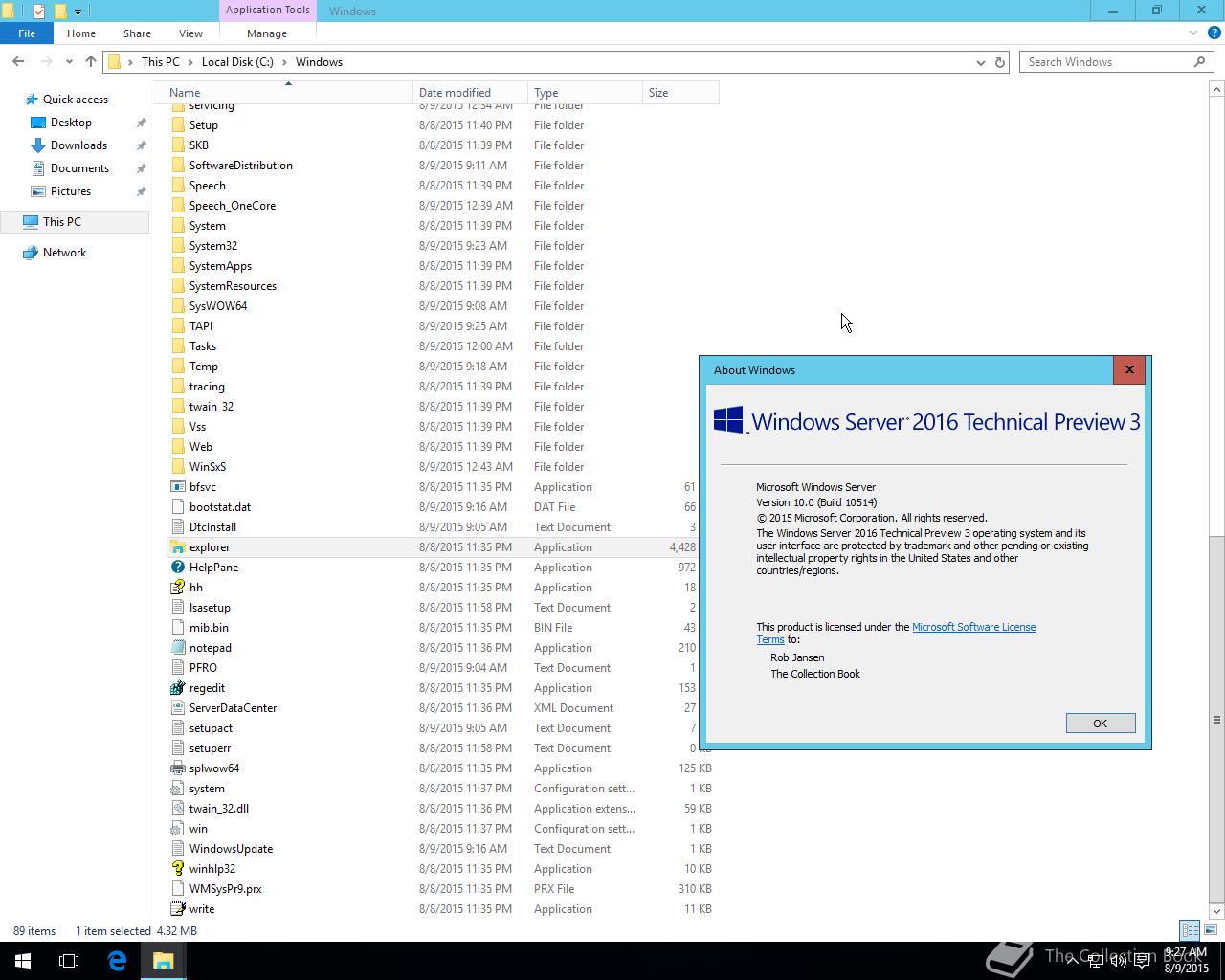Open Task View on the taskbar

tap(69, 961)
